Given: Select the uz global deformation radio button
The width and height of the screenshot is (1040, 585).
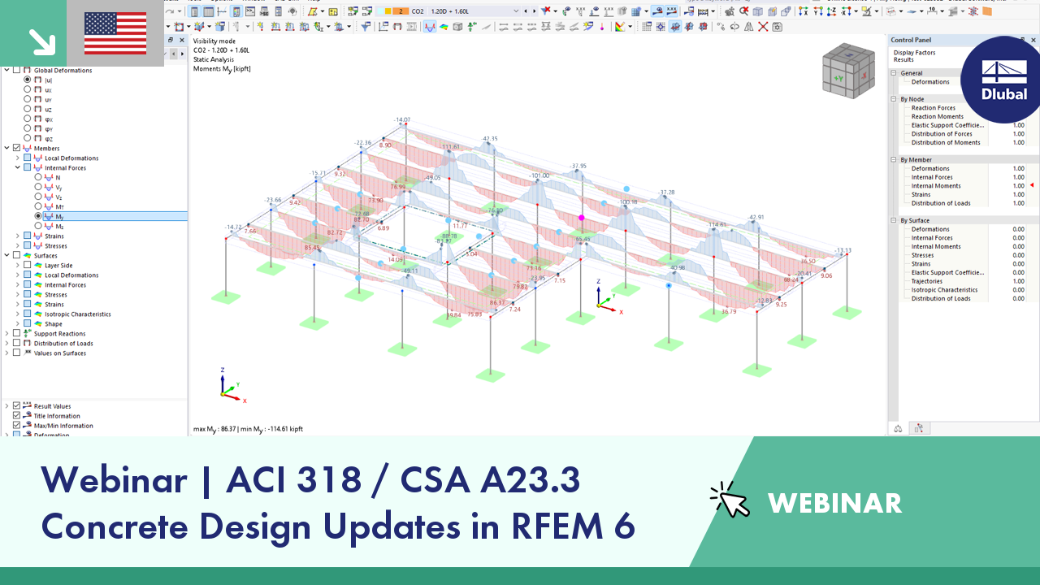Looking at the screenshot, I should coord(27,109).
